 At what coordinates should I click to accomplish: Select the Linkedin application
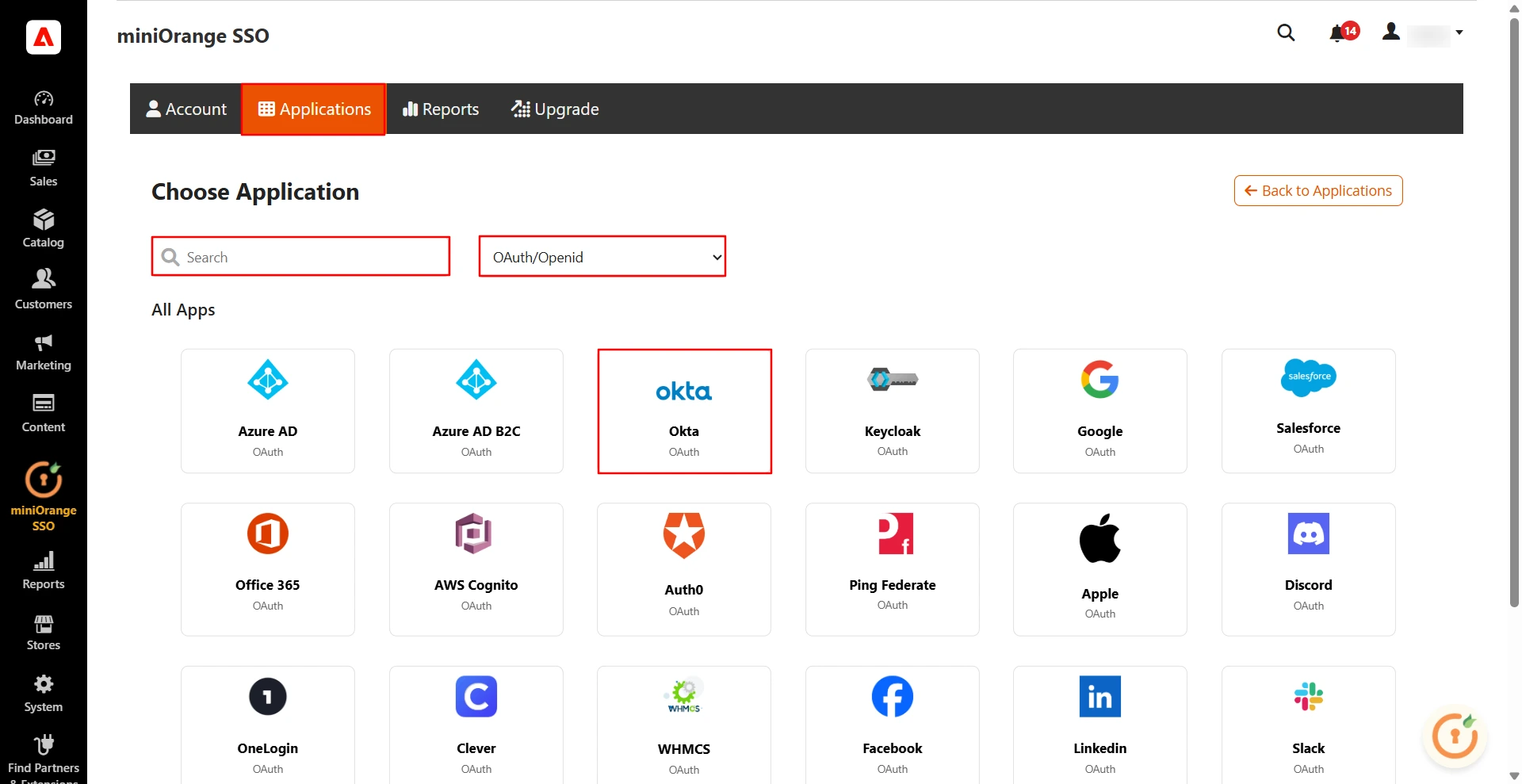[x=1100, y=725]
